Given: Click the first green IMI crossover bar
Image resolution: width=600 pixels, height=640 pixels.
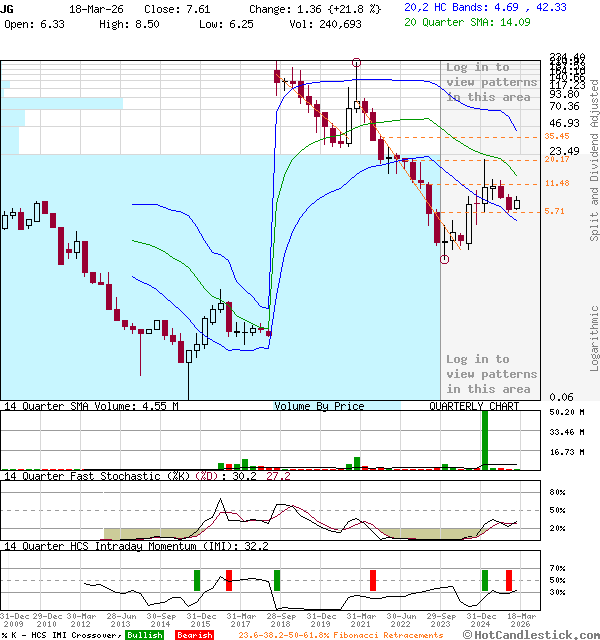Looking at the screenshot, I should [x=197, y=580].
